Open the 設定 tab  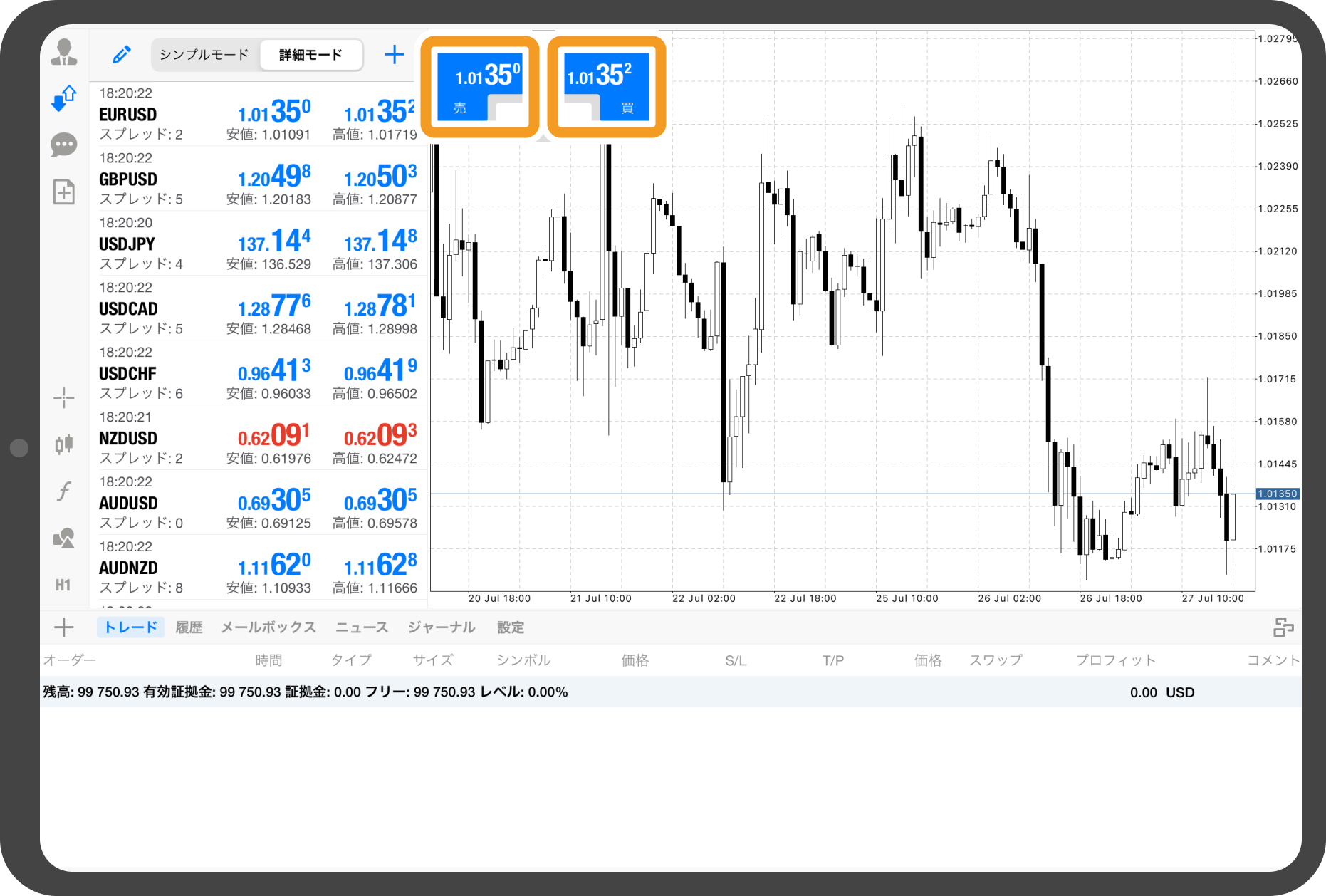pos(511,627)
